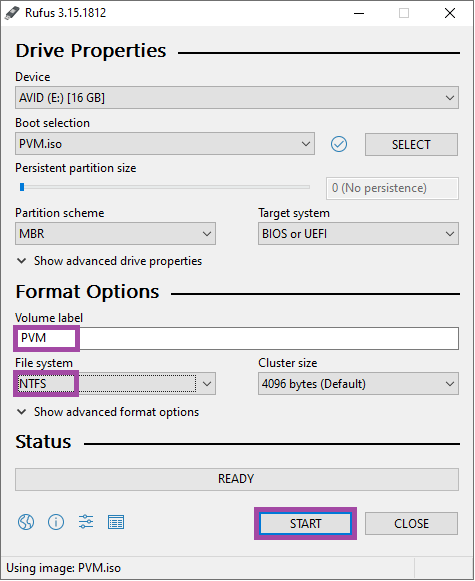Screen dimensions: 475x581
Task: Show the log window icon
Action: pos(116,522)
